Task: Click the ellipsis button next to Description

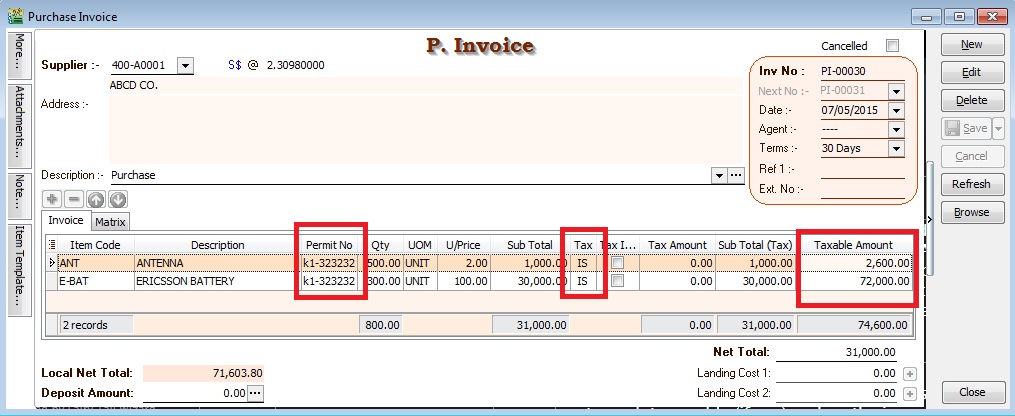Action: (737, 175)
